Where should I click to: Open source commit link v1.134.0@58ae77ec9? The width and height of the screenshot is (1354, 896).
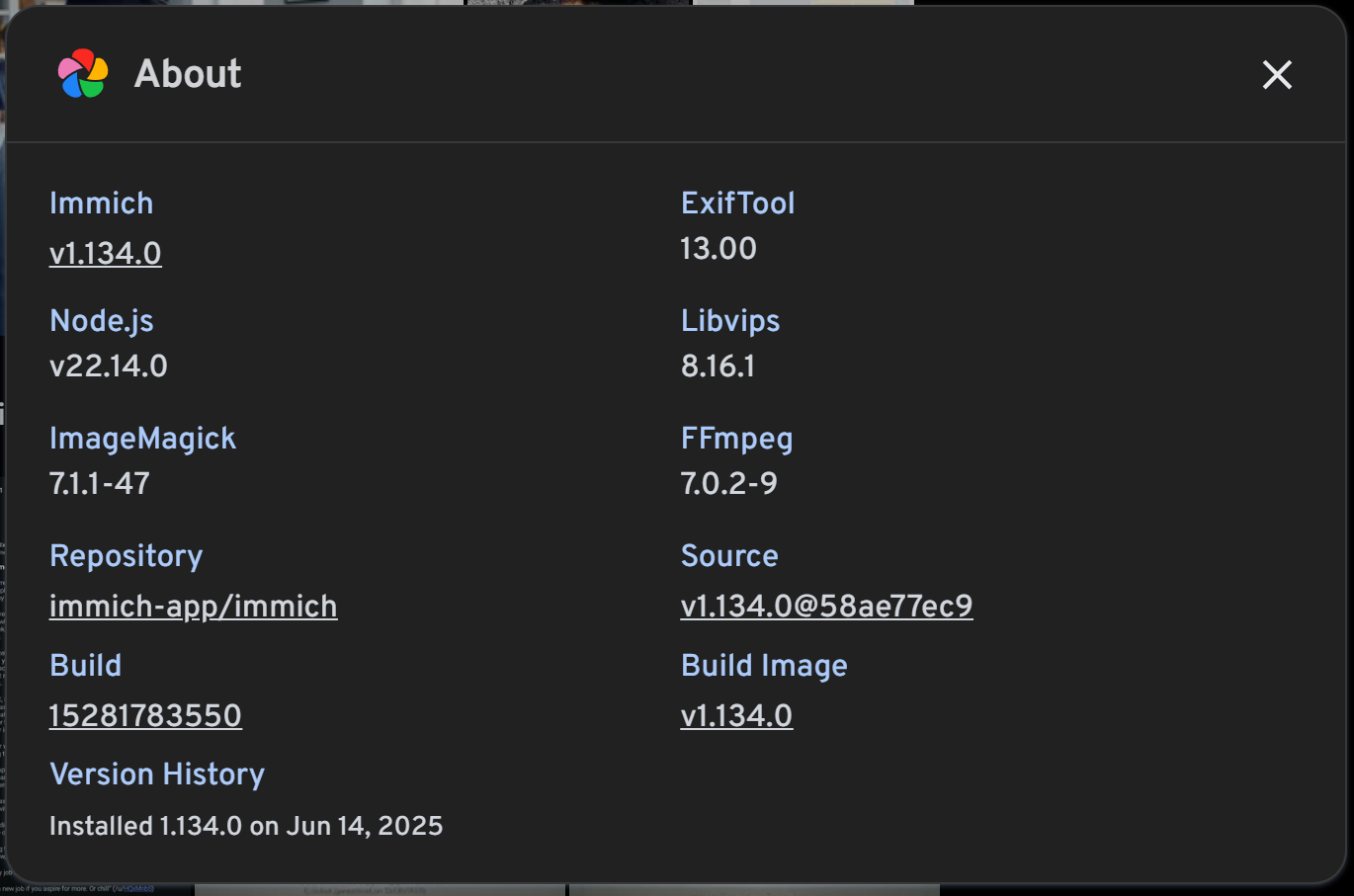tap(826, 607)
